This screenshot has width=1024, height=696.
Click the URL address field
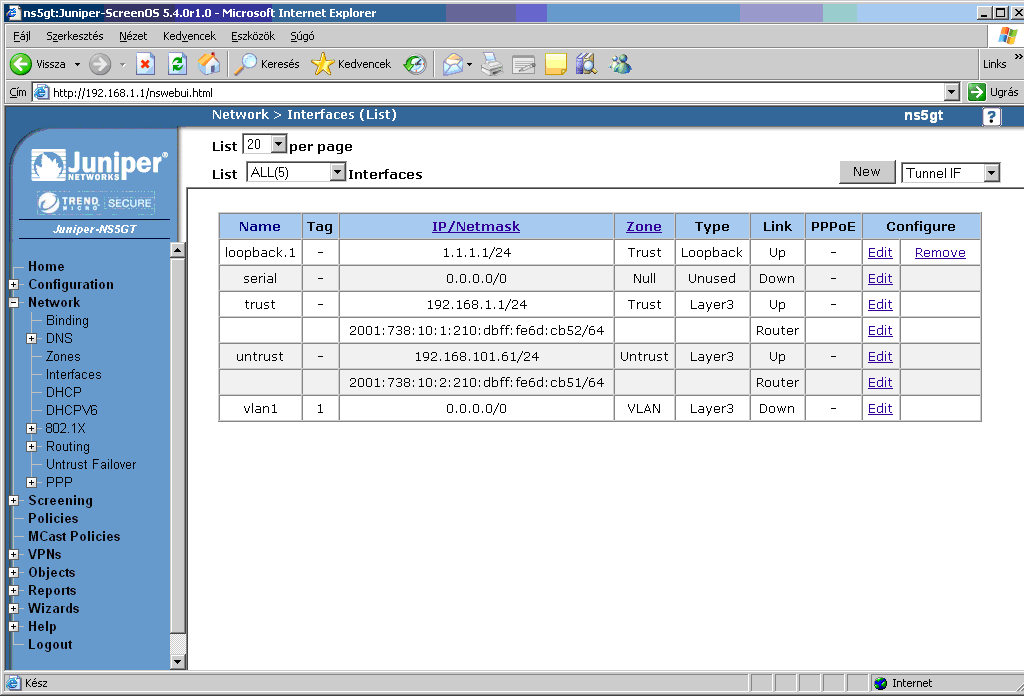click(x=490, y=93)
